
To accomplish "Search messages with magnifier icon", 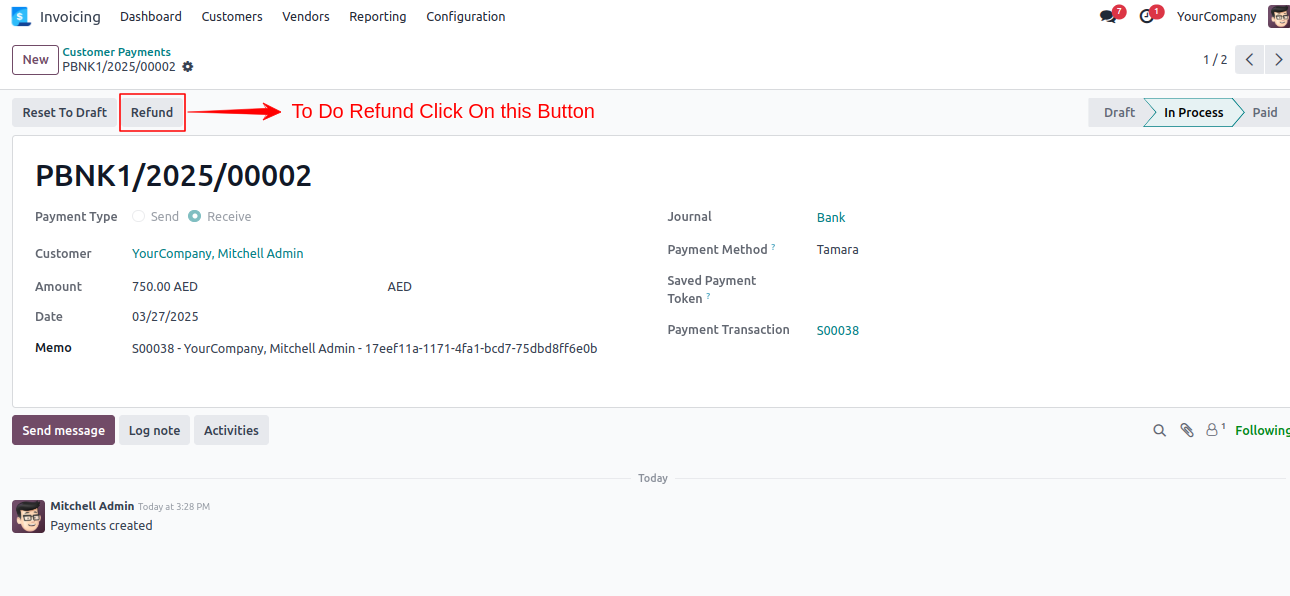I will click(x=1160, y=430).
